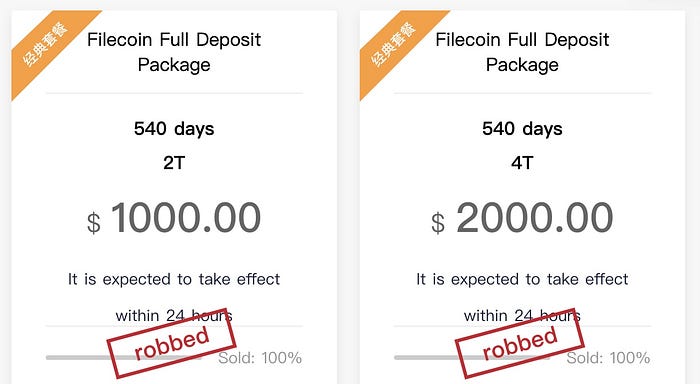The width and height of the screenshot is (700, 384).
Task: Click the 540 days label on right card
Action: (x=522, y=129)
